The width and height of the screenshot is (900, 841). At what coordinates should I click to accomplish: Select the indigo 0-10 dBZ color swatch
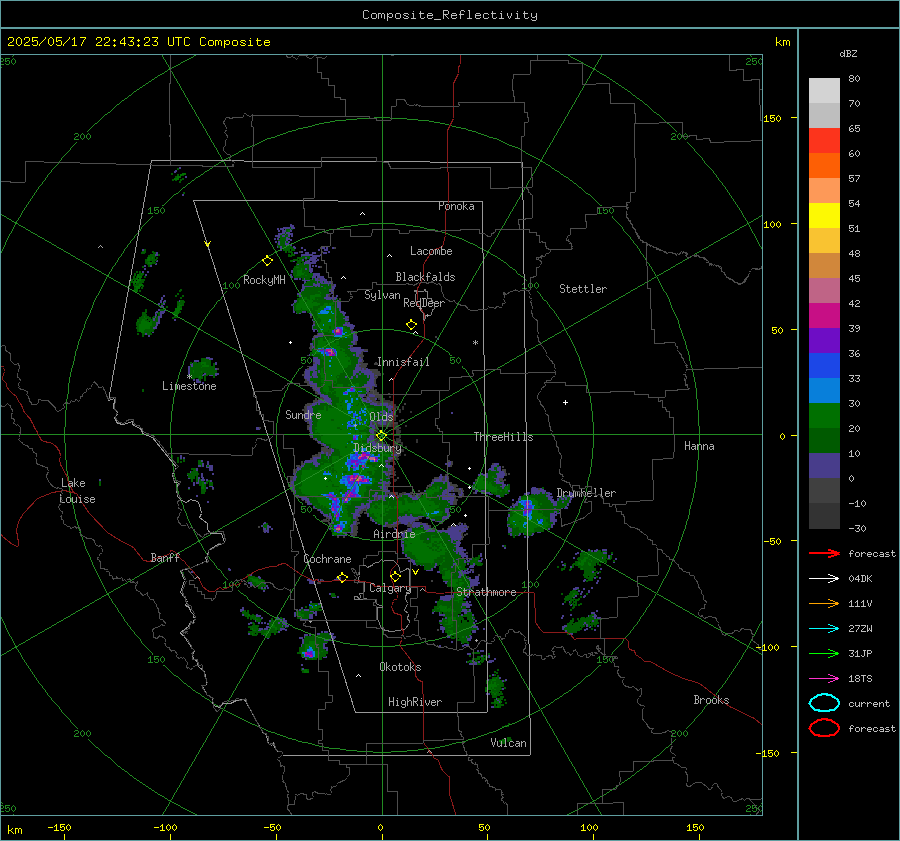(x=824, y=466)
